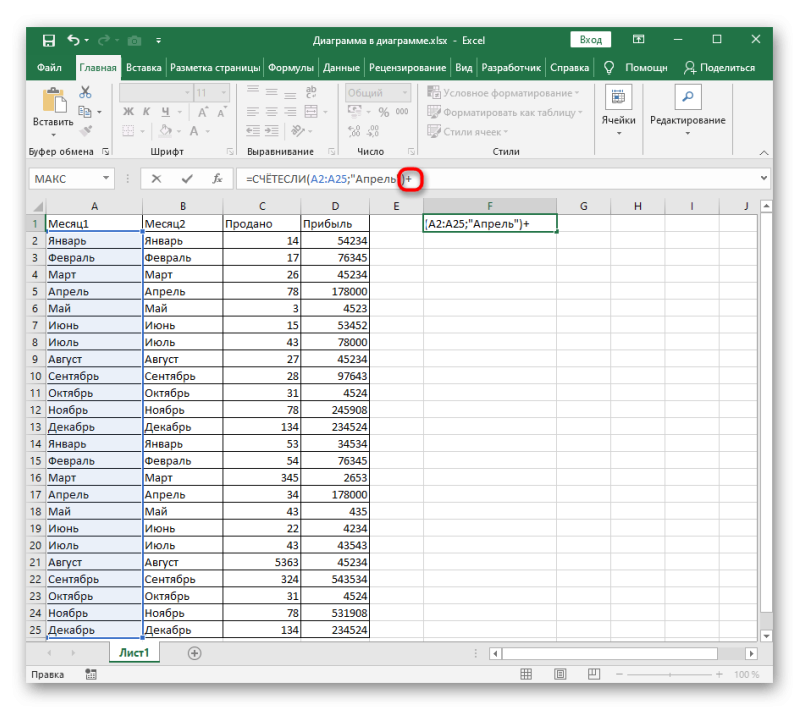
Task: Click the Save icon in title bar
Action: pyautogui.click(x=48, y=40)
